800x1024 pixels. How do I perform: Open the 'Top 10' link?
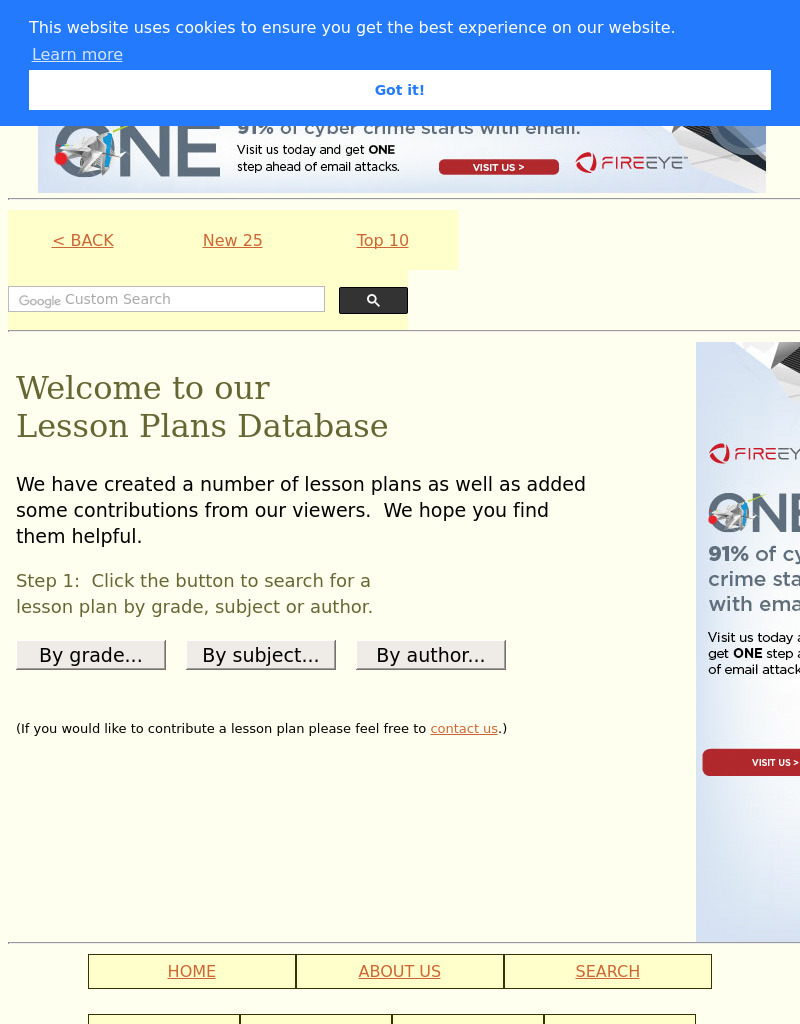click(382, 240)
